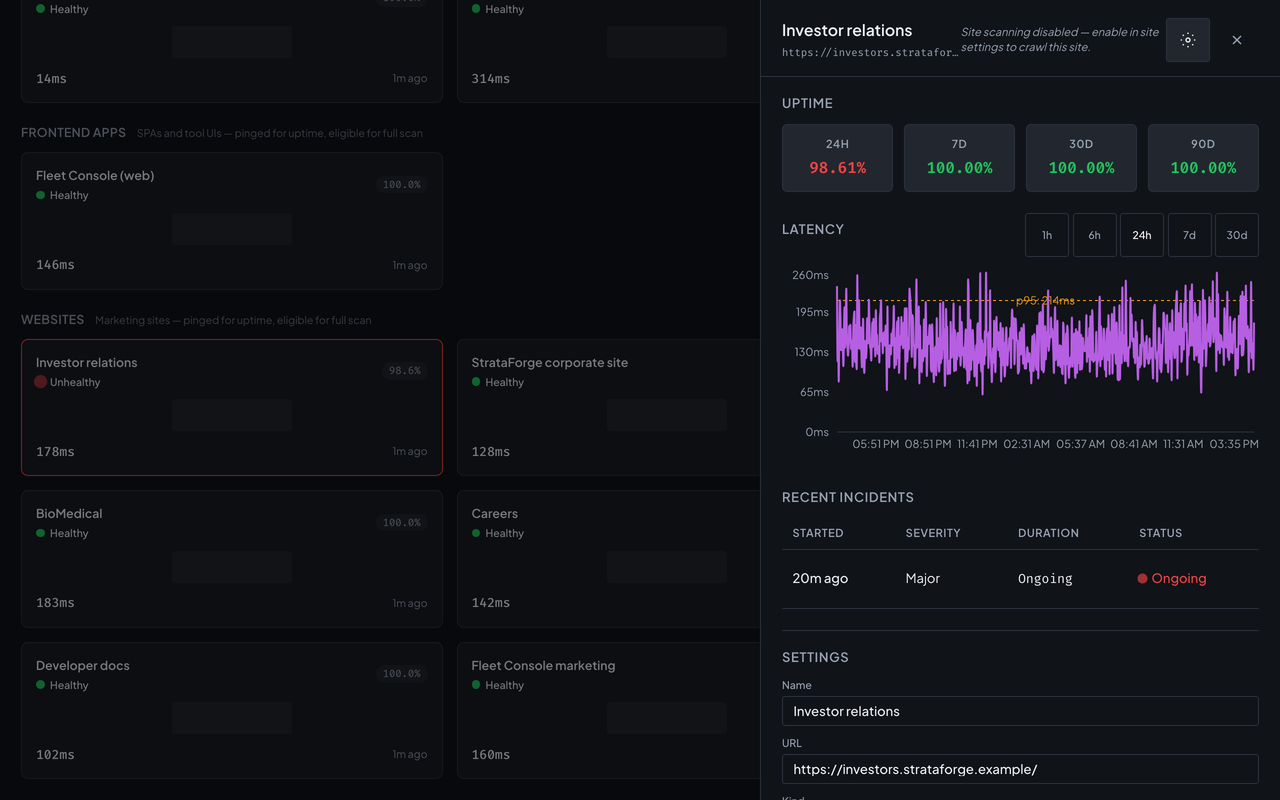Switch latency range to 6h
The image size is (1280, 800).
pos(1095,235)
